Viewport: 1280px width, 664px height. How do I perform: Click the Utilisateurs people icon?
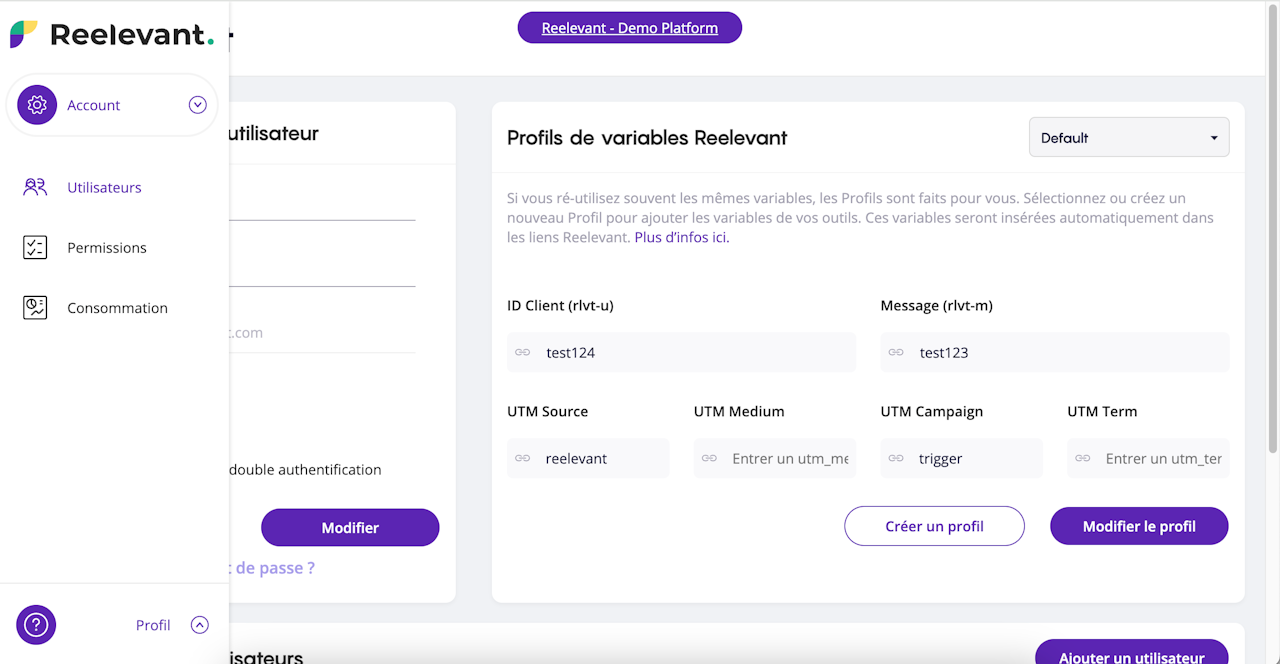coord(35,187)
